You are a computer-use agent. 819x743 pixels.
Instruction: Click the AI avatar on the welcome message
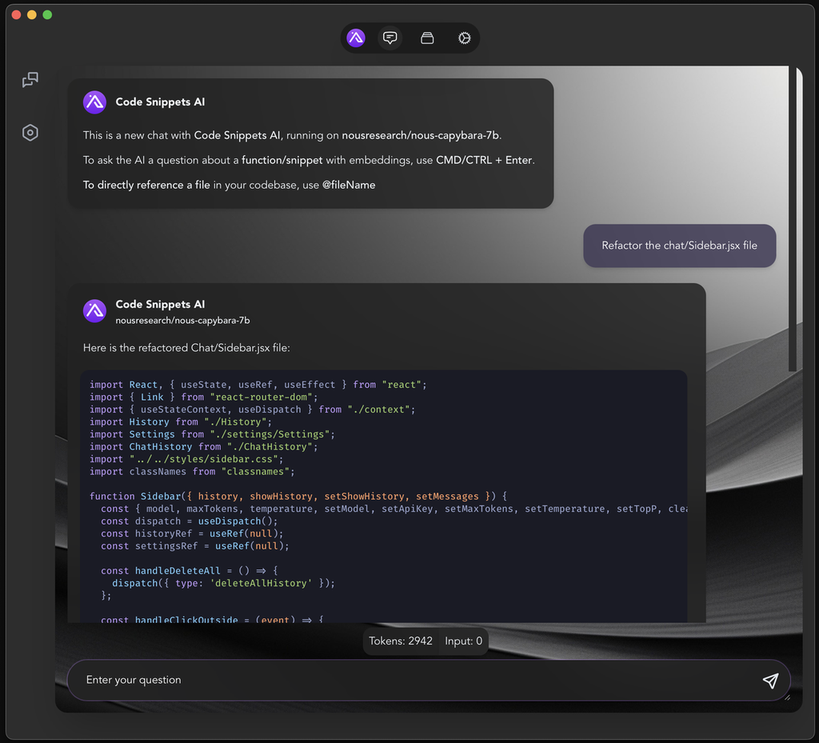(94, 102)
